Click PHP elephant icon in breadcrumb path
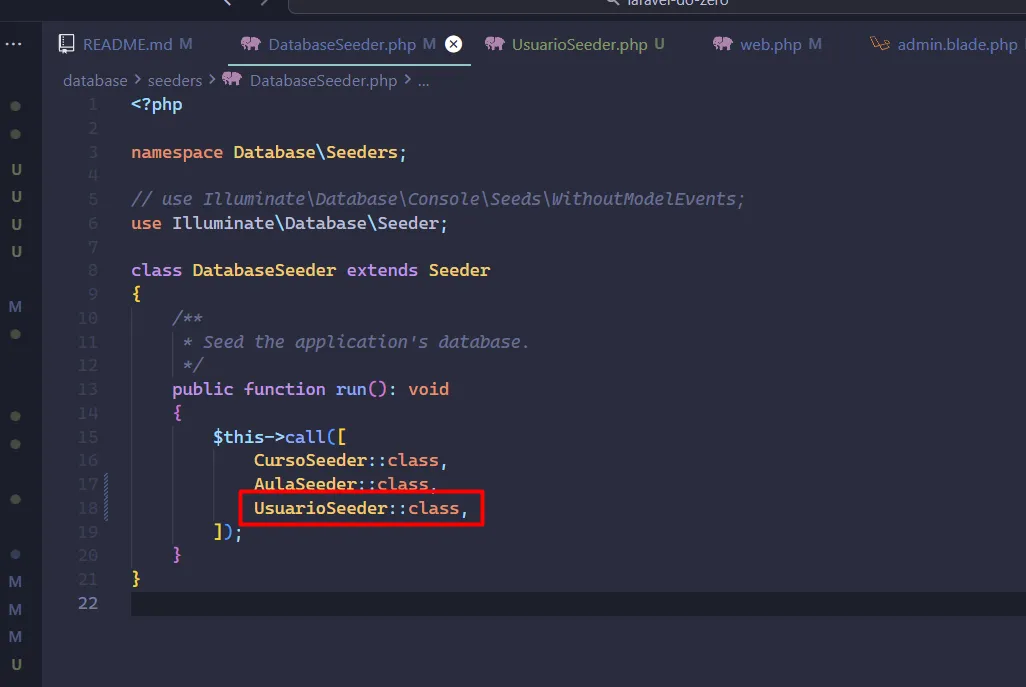The width and height of the screenshot is (1026, 687). (x=232, y=80)
